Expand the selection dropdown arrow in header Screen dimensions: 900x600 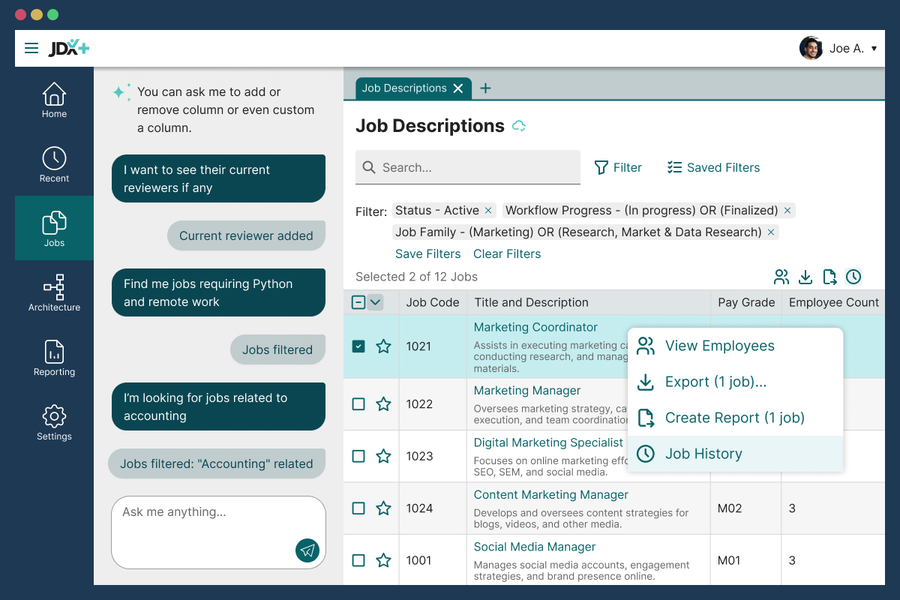coord(376,302)
